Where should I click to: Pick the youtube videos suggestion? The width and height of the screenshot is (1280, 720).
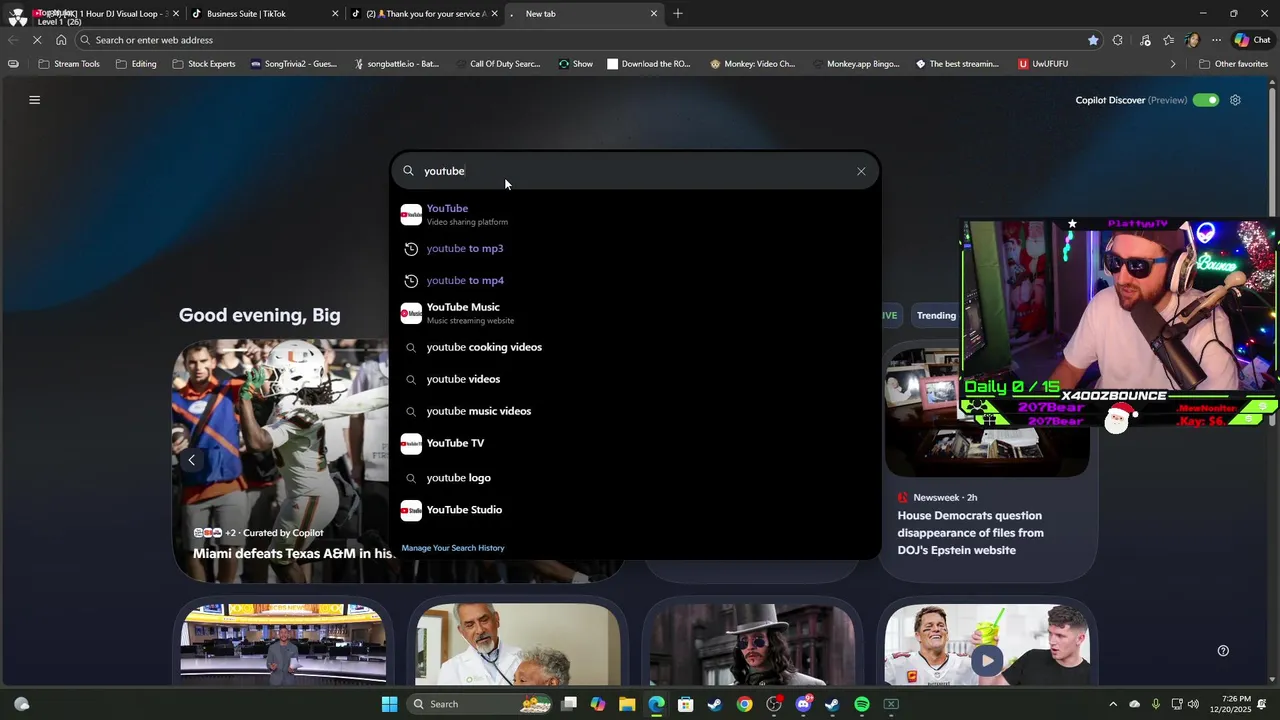[x=635, y=379]
